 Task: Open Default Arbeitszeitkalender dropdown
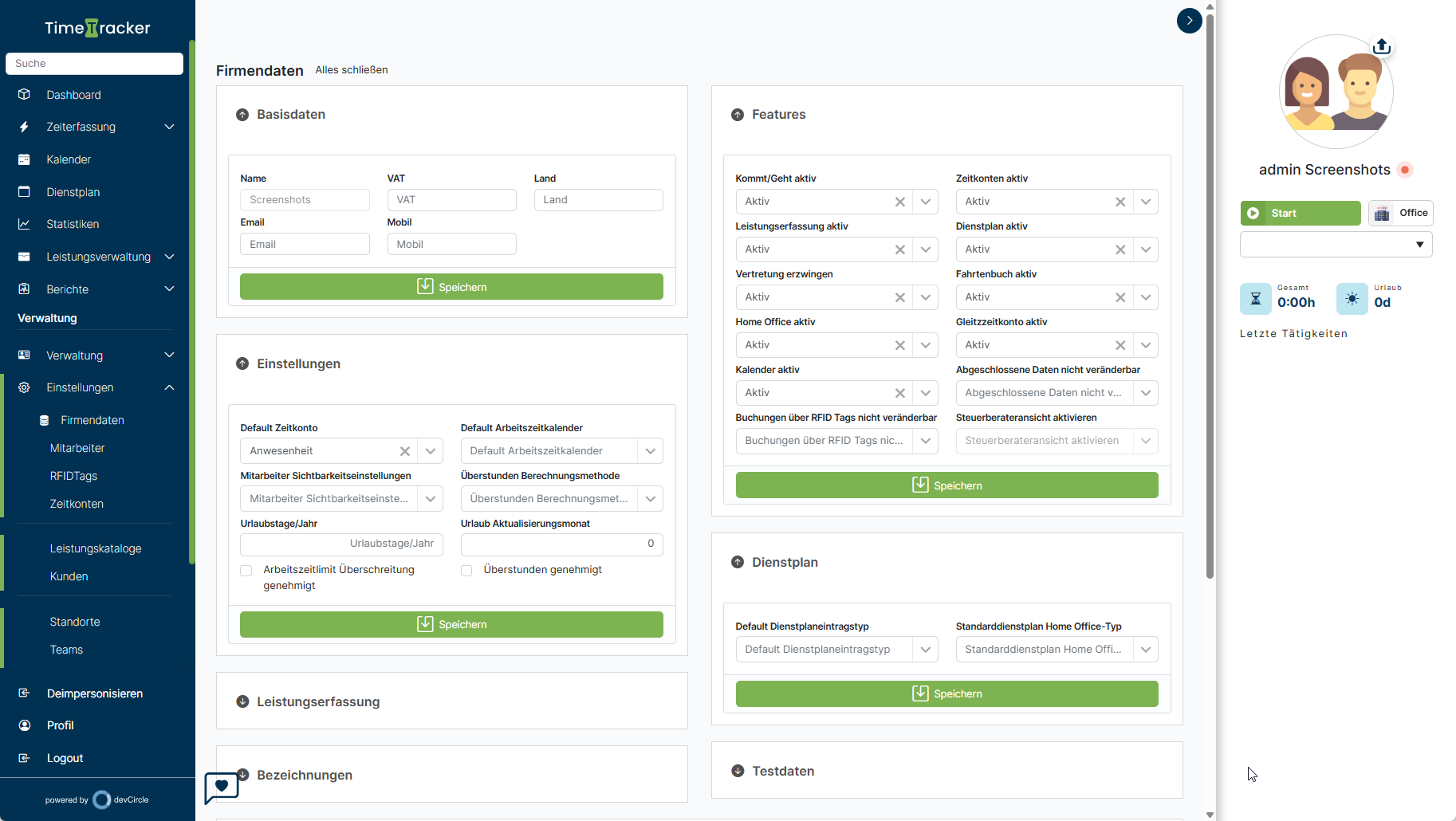click(x=650, y=451)
